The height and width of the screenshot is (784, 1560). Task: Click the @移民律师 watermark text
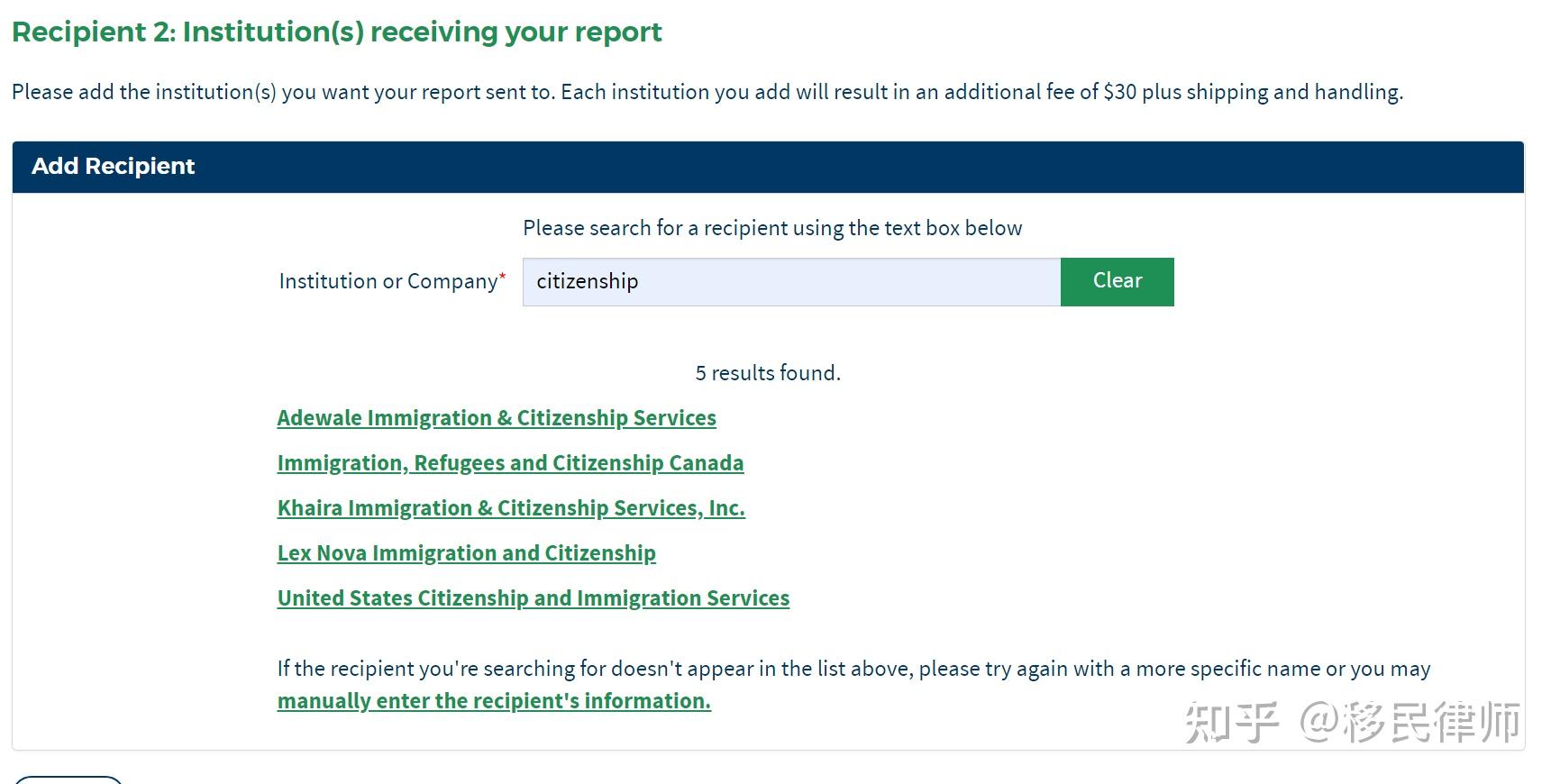pos(1409,722)
